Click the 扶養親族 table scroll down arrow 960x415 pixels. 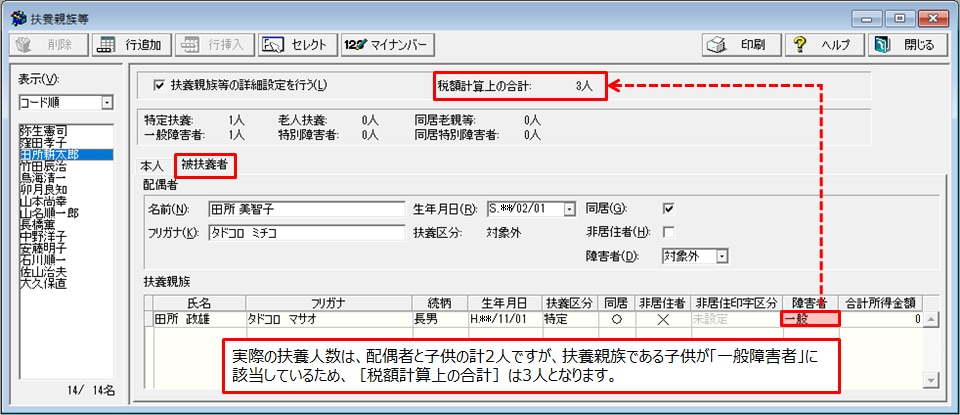click(x=932, y=381)
